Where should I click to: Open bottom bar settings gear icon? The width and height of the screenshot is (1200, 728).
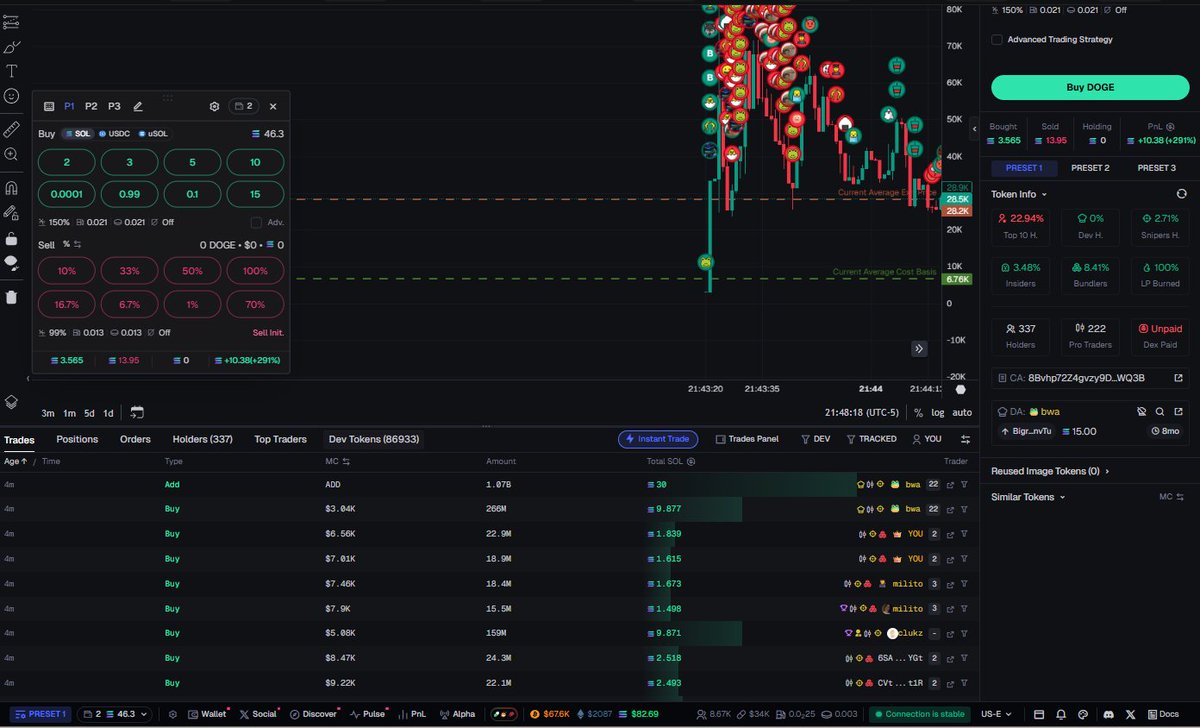click(172, 715)
